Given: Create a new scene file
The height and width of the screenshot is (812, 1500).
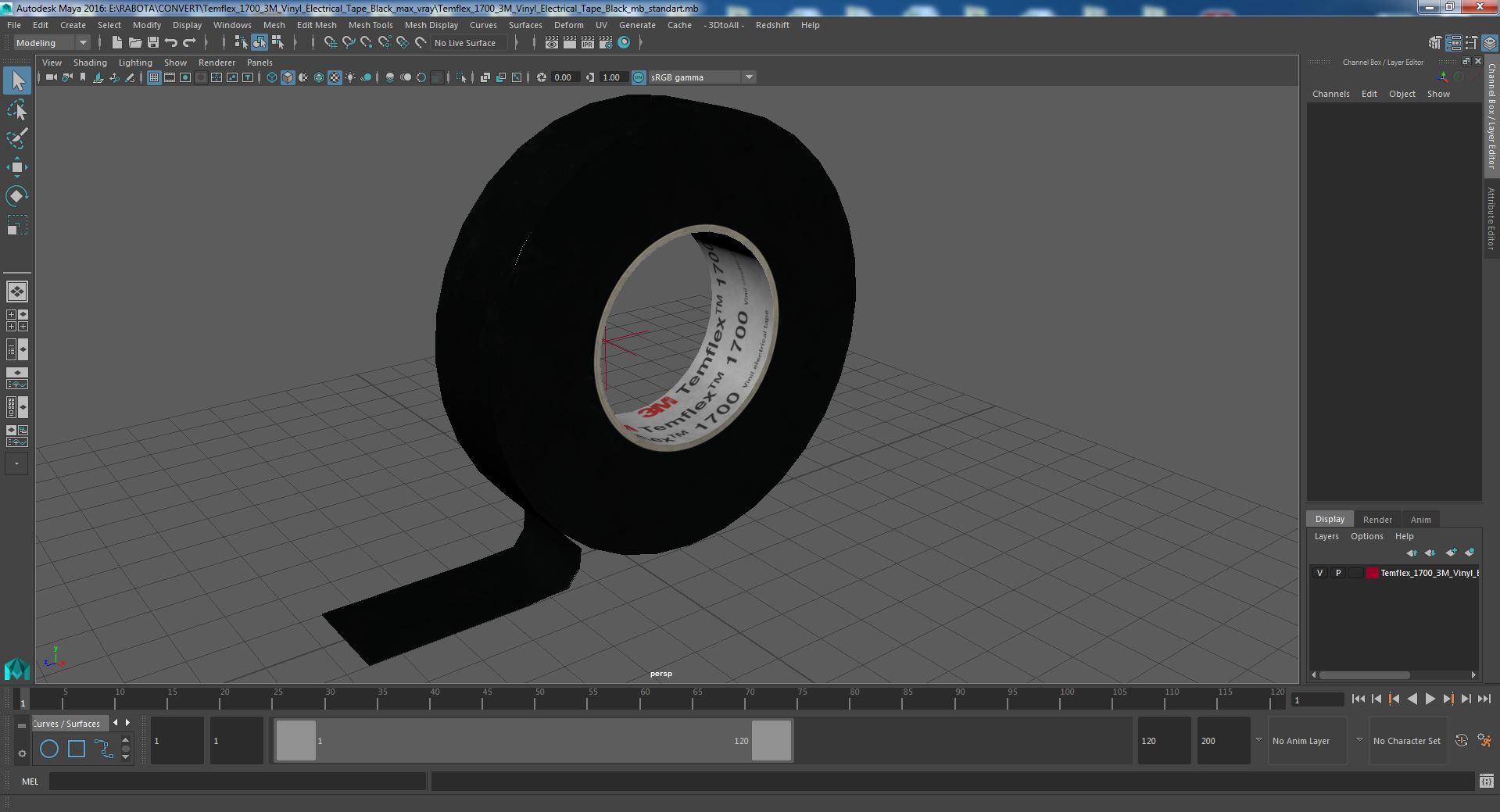Looking at the screenshot, I should click(x=116, y=43).
